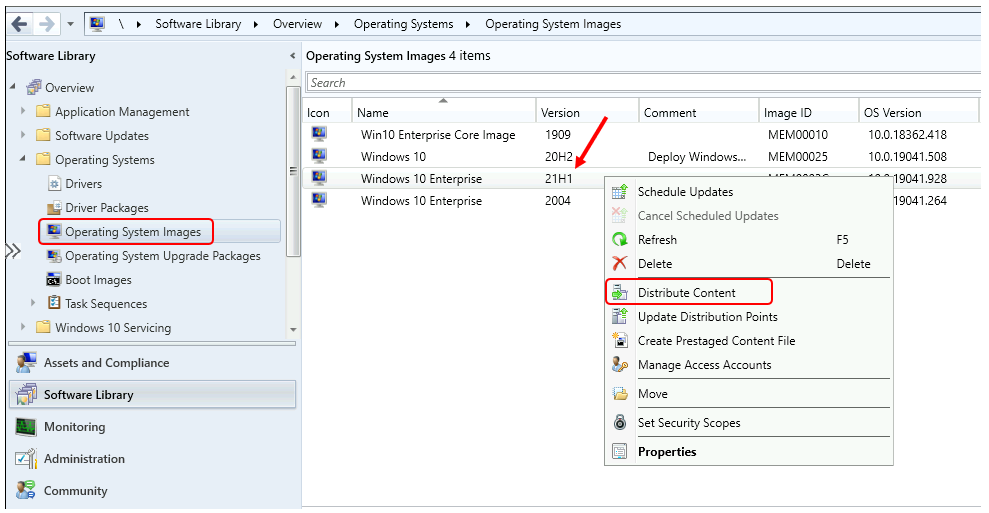Expand the Software Updates tree node
Image resolution: width=989 pixels, height=513 pixels.
coord(23,134)
